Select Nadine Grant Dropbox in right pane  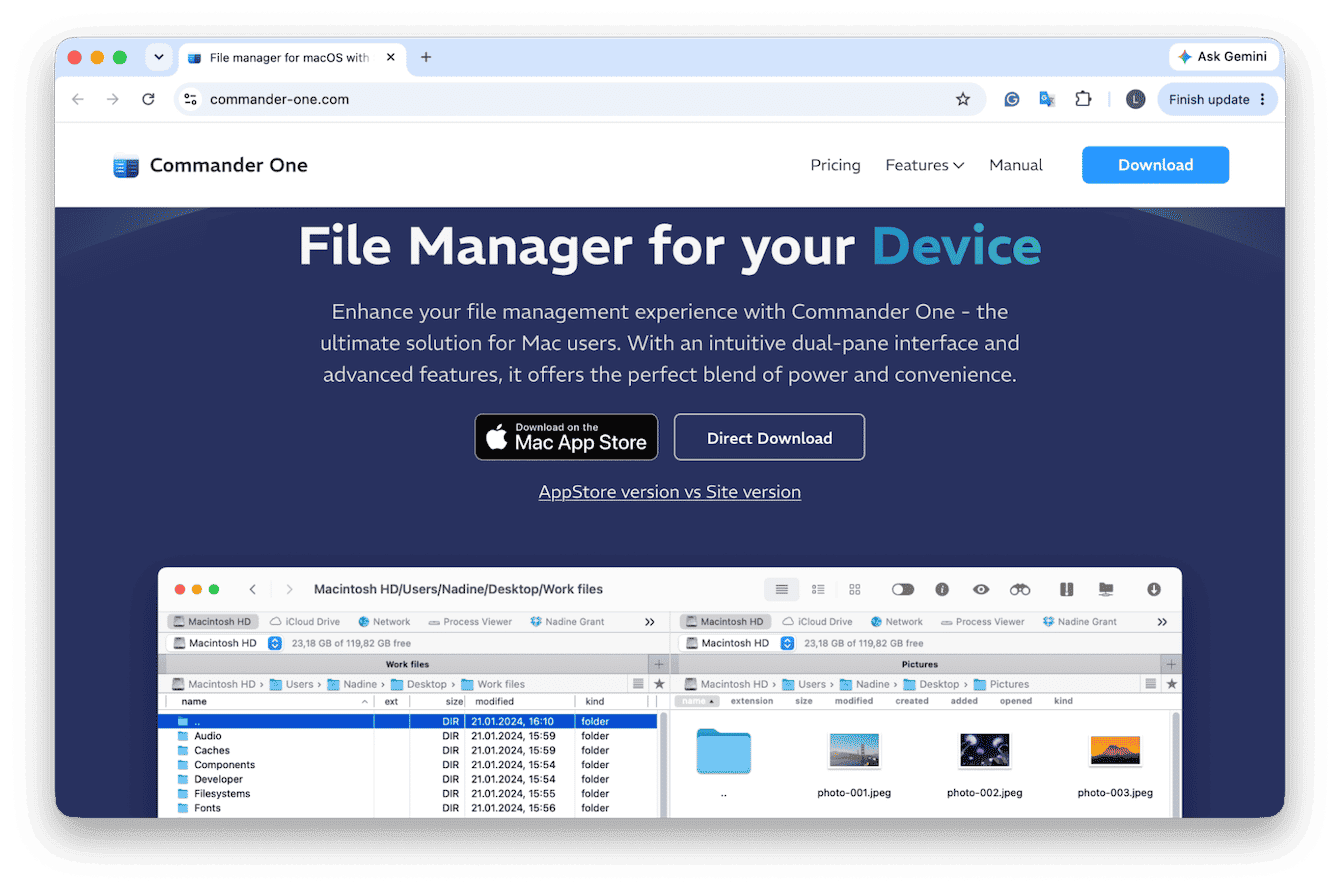(1080, 622)
